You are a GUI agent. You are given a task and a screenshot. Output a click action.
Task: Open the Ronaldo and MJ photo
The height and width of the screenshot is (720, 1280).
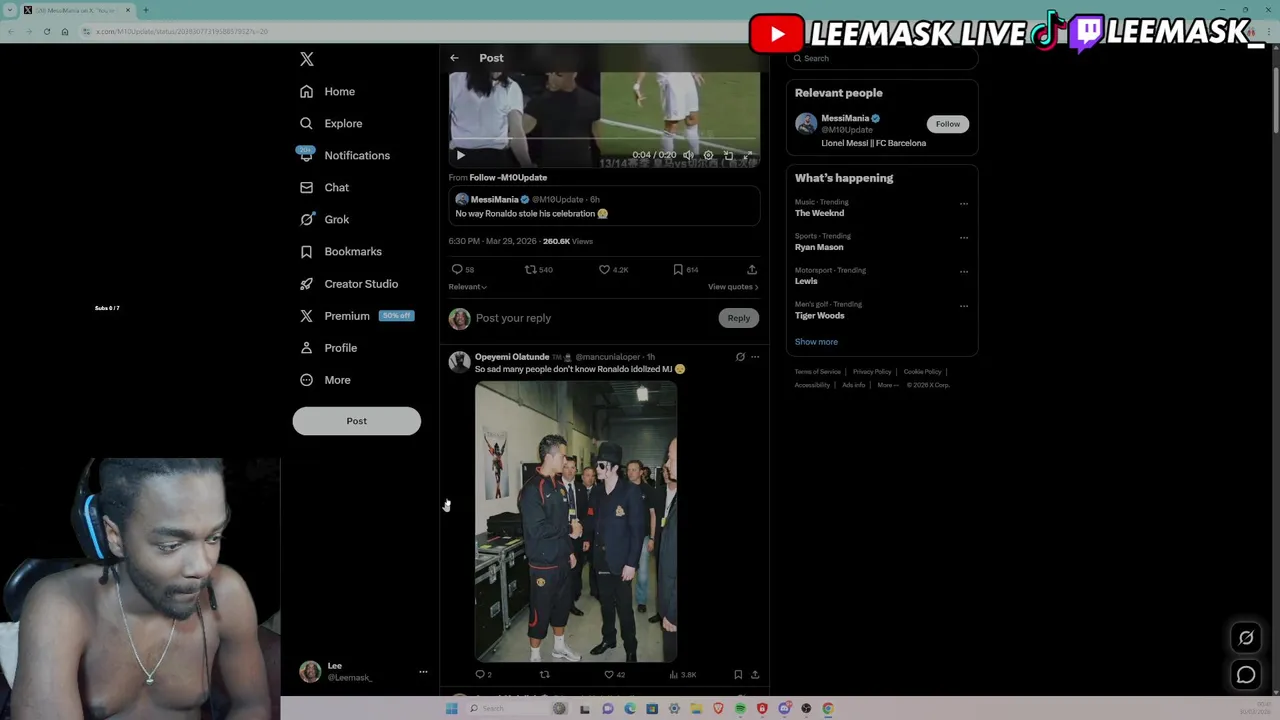click(x=576, y=522)
